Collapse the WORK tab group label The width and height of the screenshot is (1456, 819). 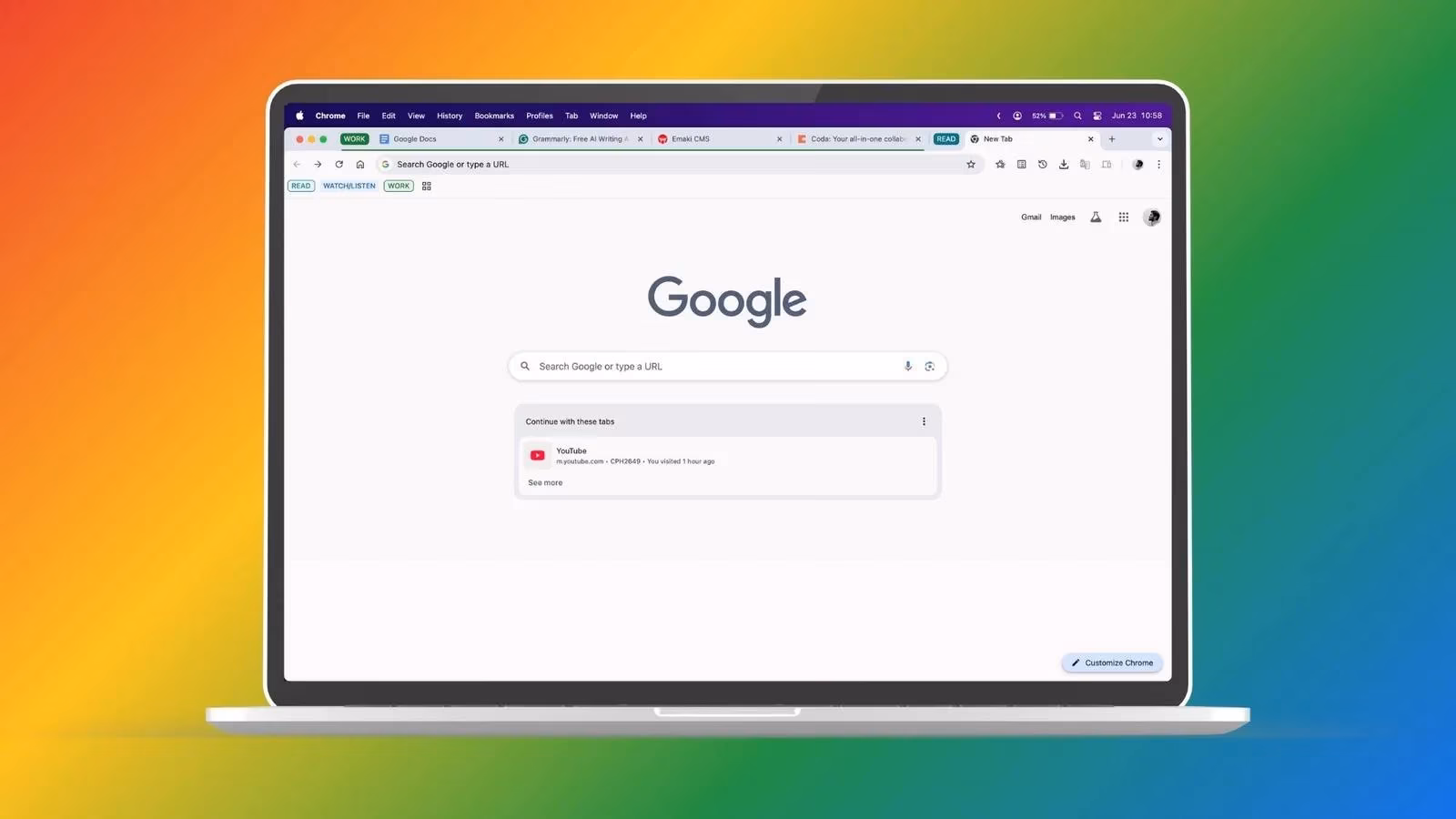pos(354,139)
